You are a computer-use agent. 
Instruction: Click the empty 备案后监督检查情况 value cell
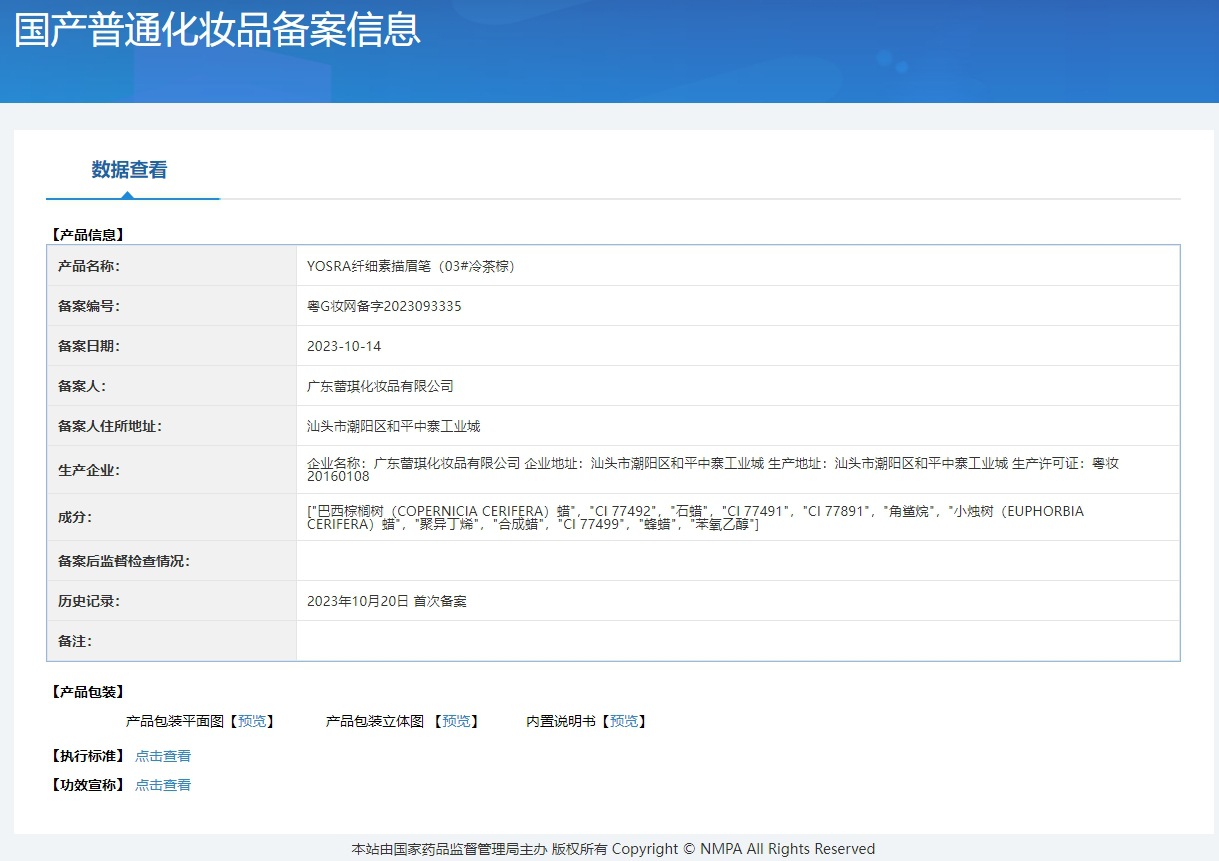click(737, 561)
